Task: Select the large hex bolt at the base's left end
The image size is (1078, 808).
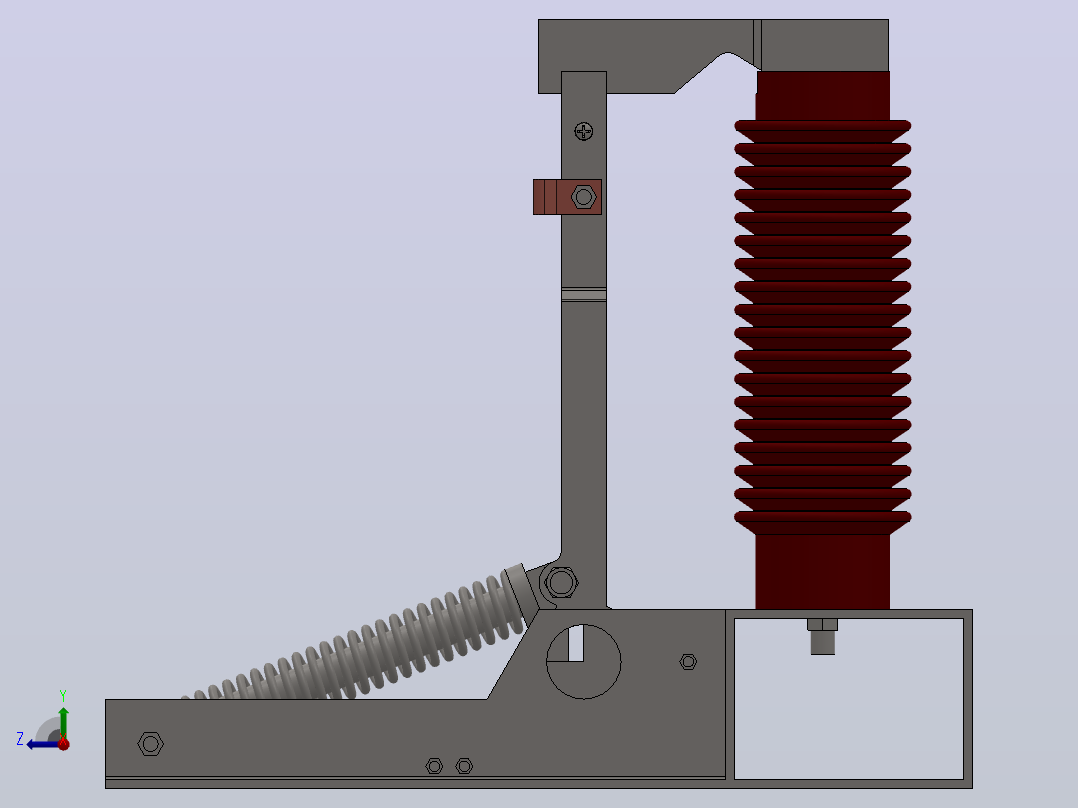Action: tap(151, 743)
